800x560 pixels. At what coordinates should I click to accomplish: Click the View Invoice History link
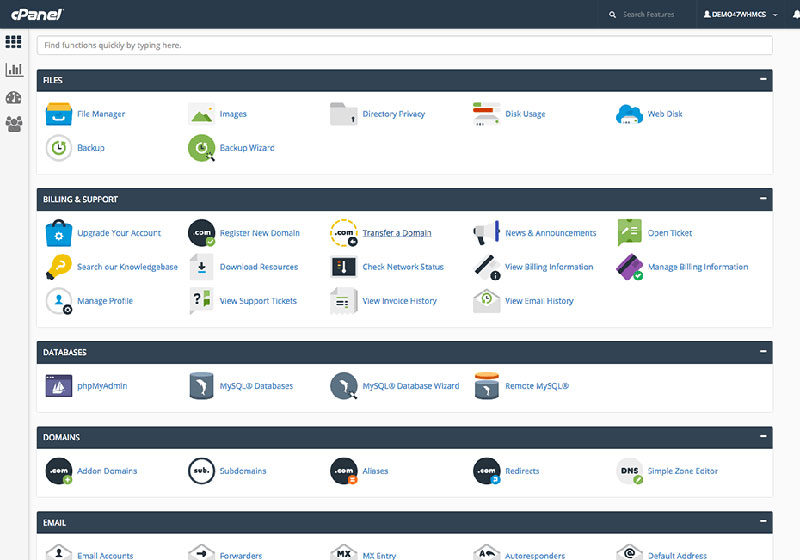pos(399,301)
